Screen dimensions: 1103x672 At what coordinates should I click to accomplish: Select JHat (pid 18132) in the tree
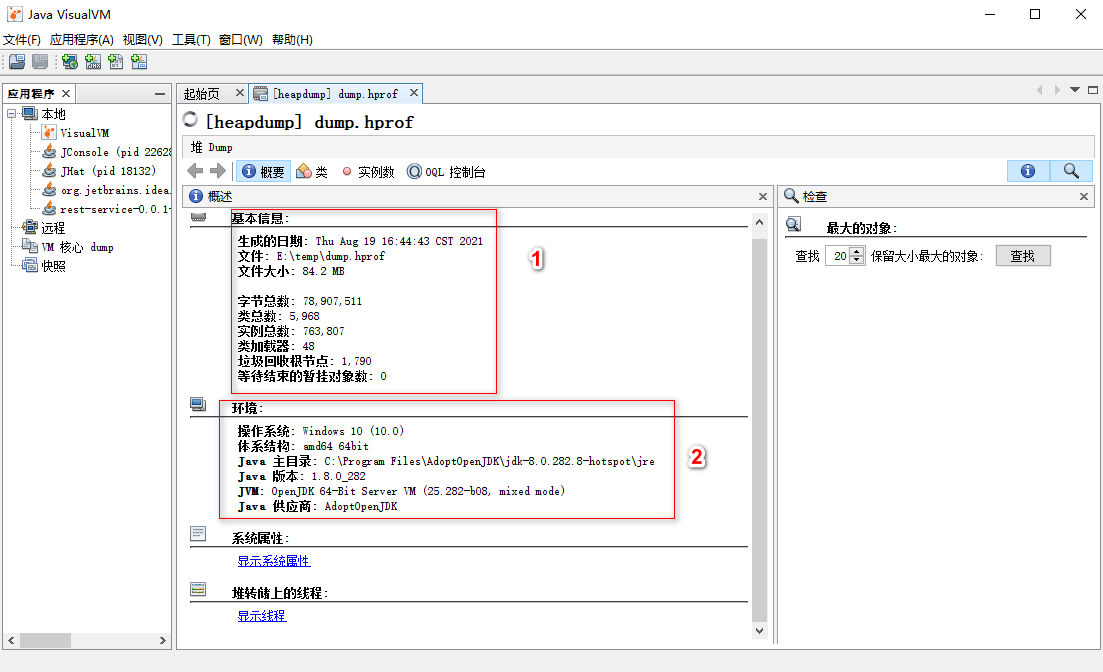[x=108, y=171]
